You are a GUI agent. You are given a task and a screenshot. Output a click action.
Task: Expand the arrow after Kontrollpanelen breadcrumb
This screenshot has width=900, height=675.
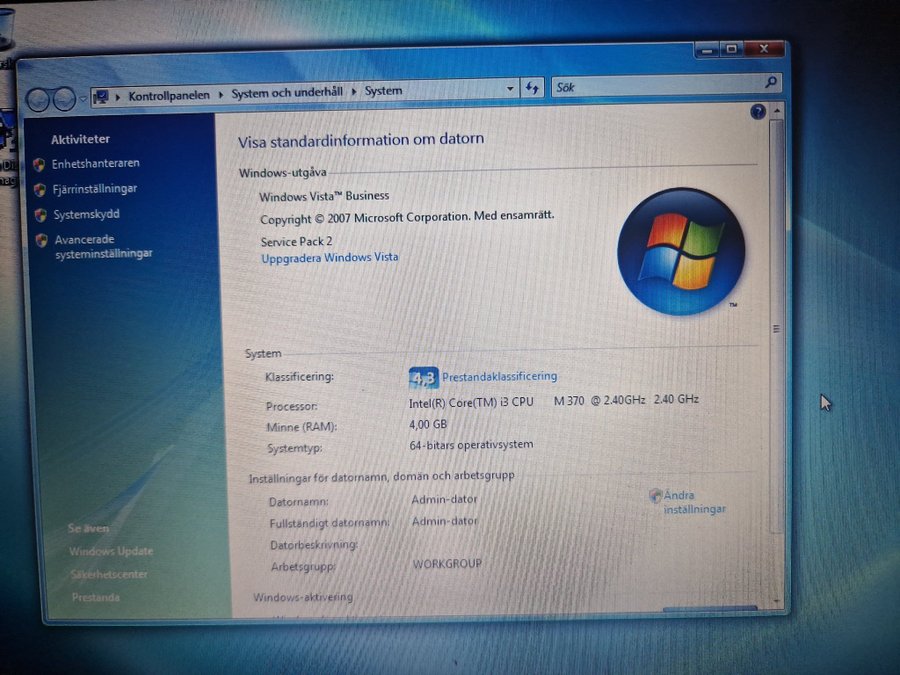tap(220, 95)
